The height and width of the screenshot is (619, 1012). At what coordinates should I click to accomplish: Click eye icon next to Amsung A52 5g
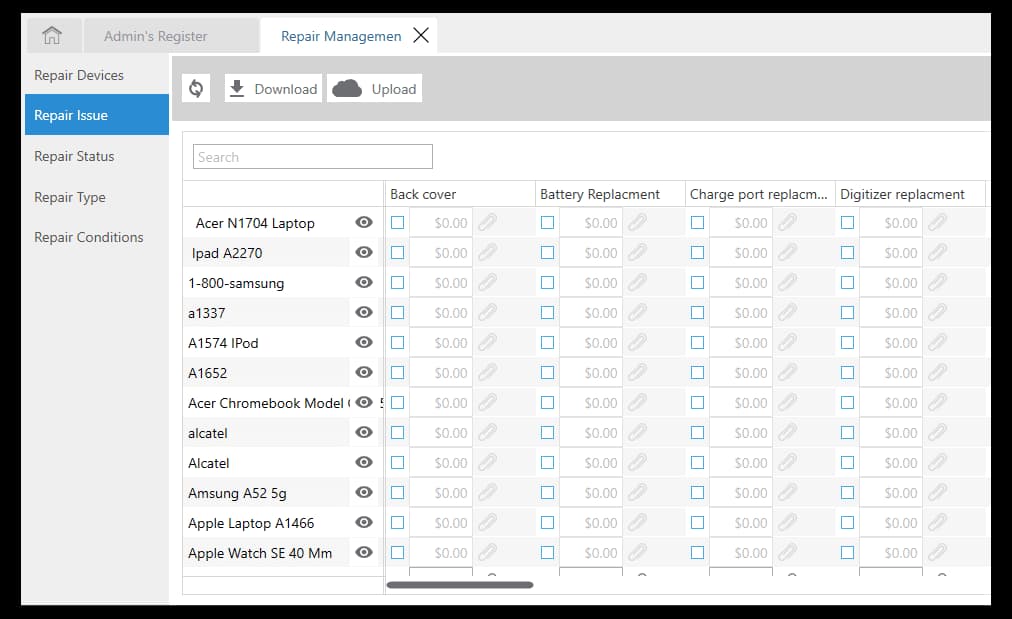(364, 492)
